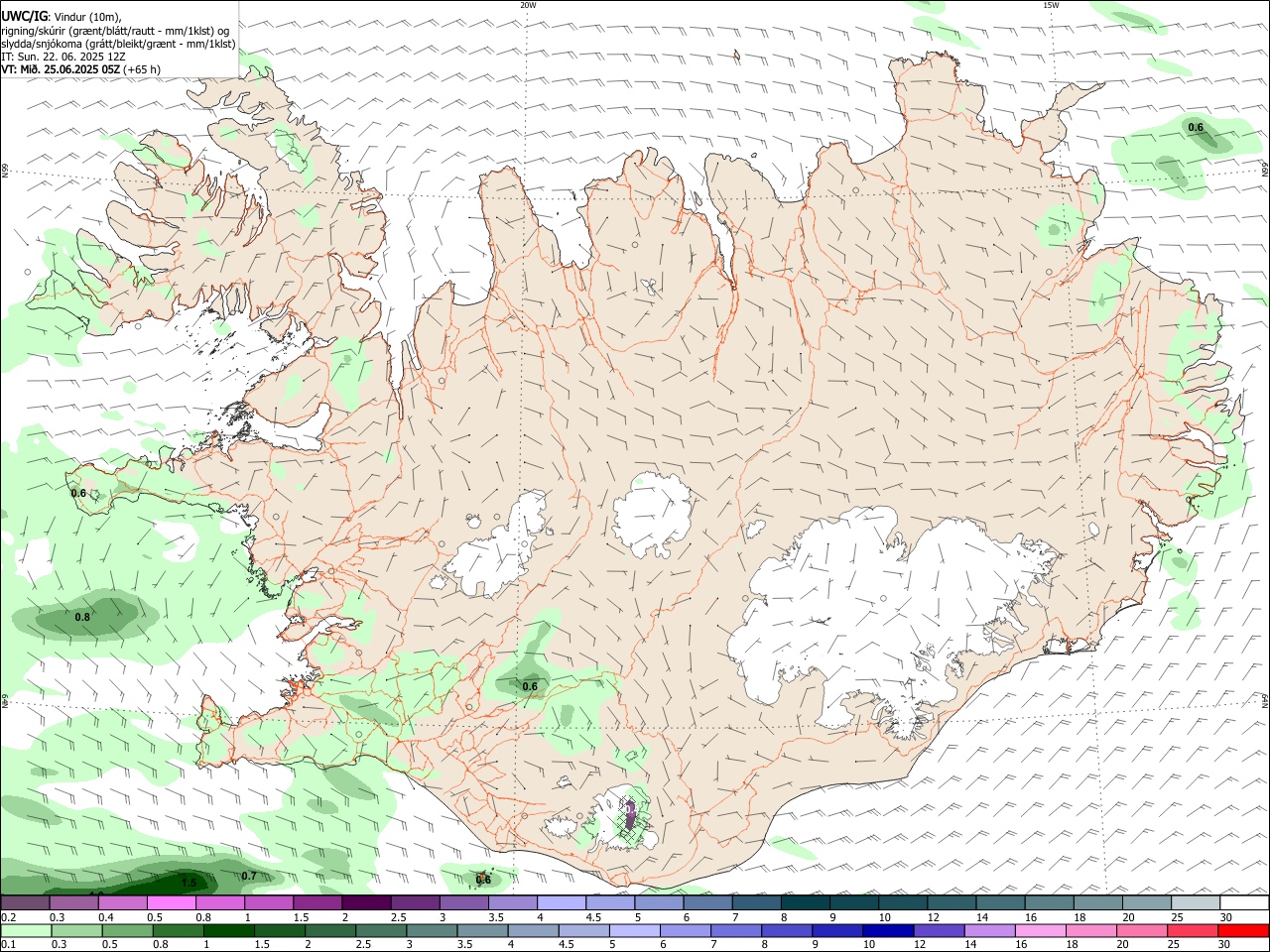Pick the bright pink swatch between 0.5 and 0.8
This screenshot has height=952, width=1270.
(x=171, y=903)
